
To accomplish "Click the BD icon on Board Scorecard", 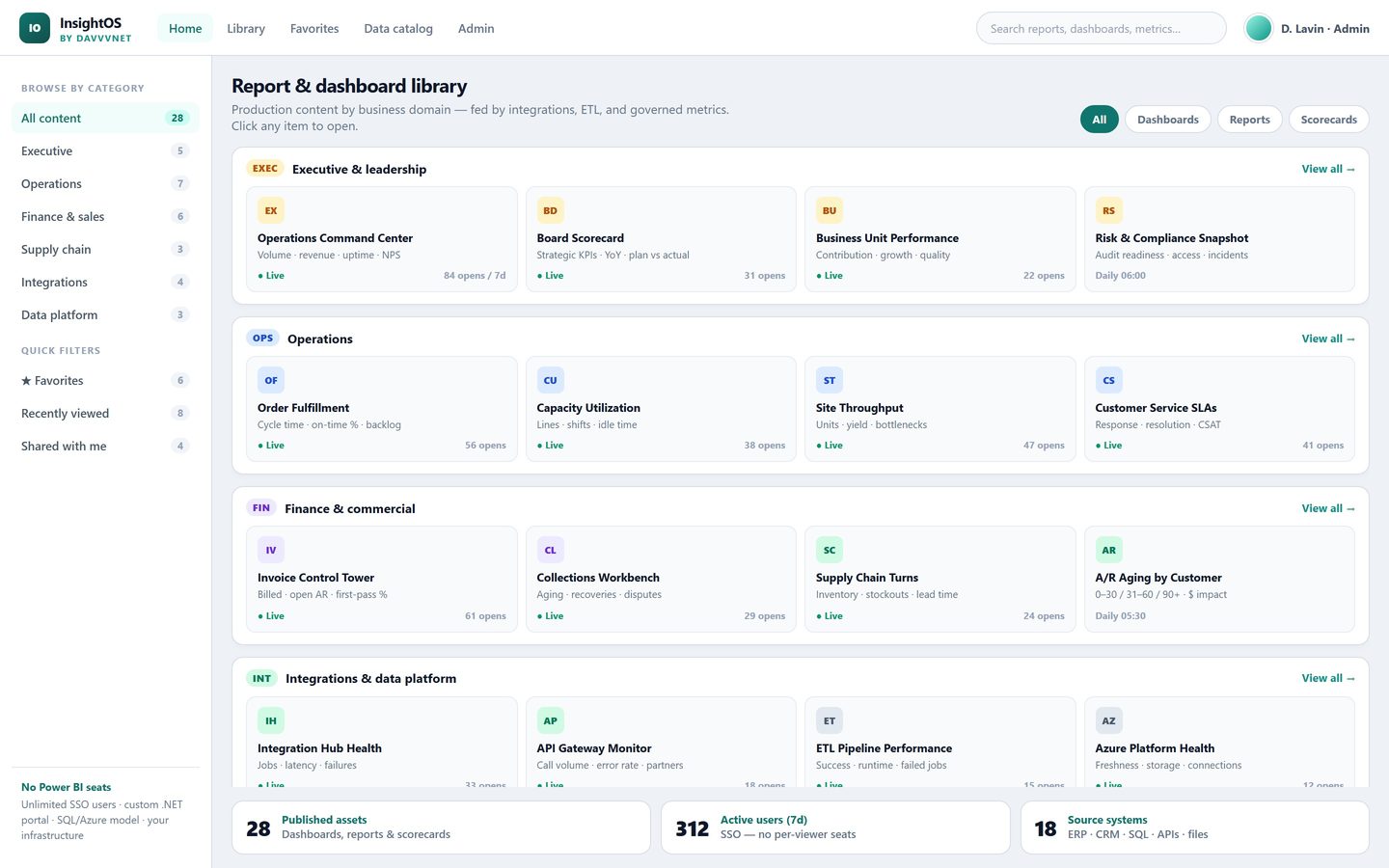I will (550, 210).
